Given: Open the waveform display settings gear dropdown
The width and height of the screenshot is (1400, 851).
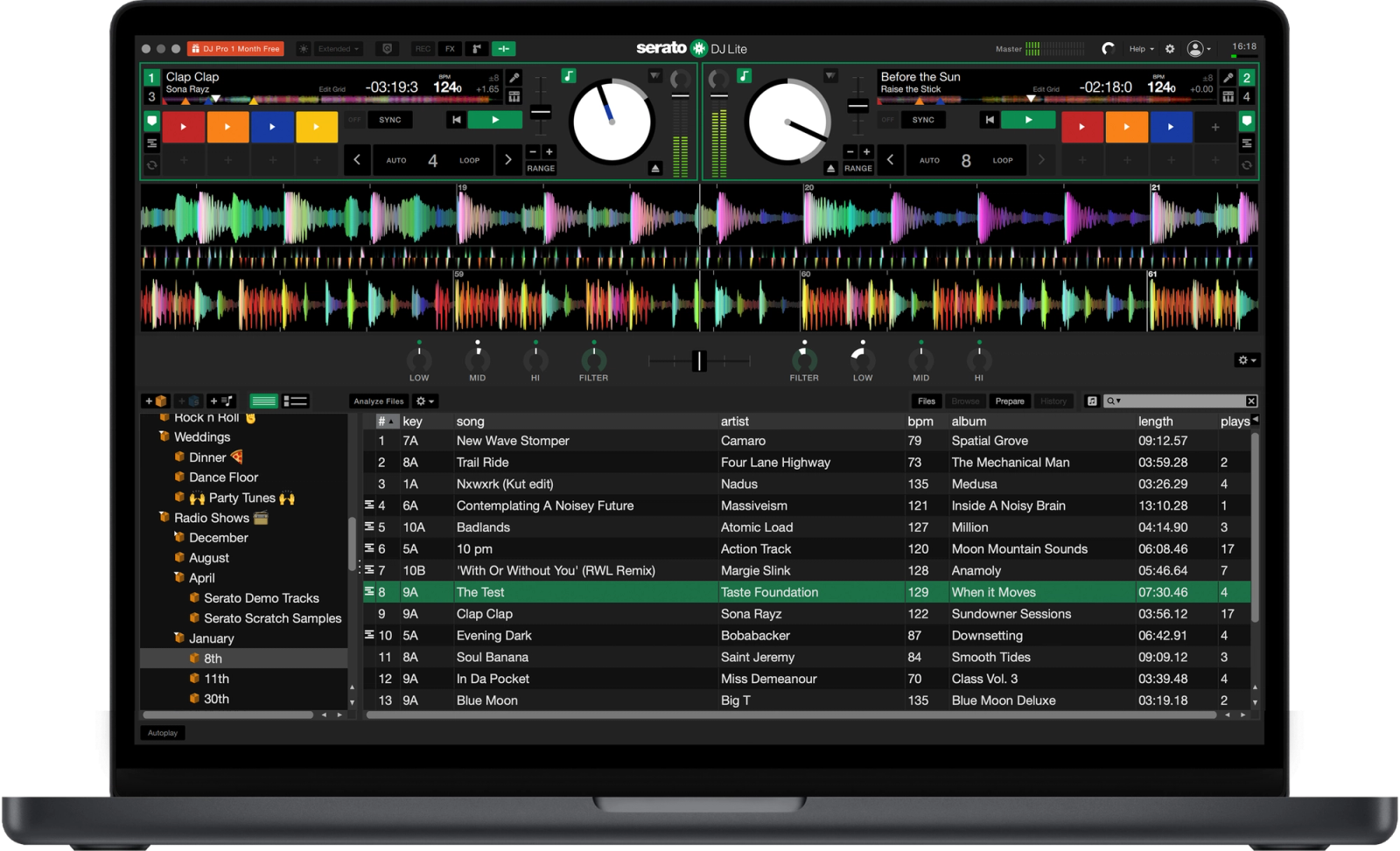Looking at the screenshot, I should [x=1247, y=360].
